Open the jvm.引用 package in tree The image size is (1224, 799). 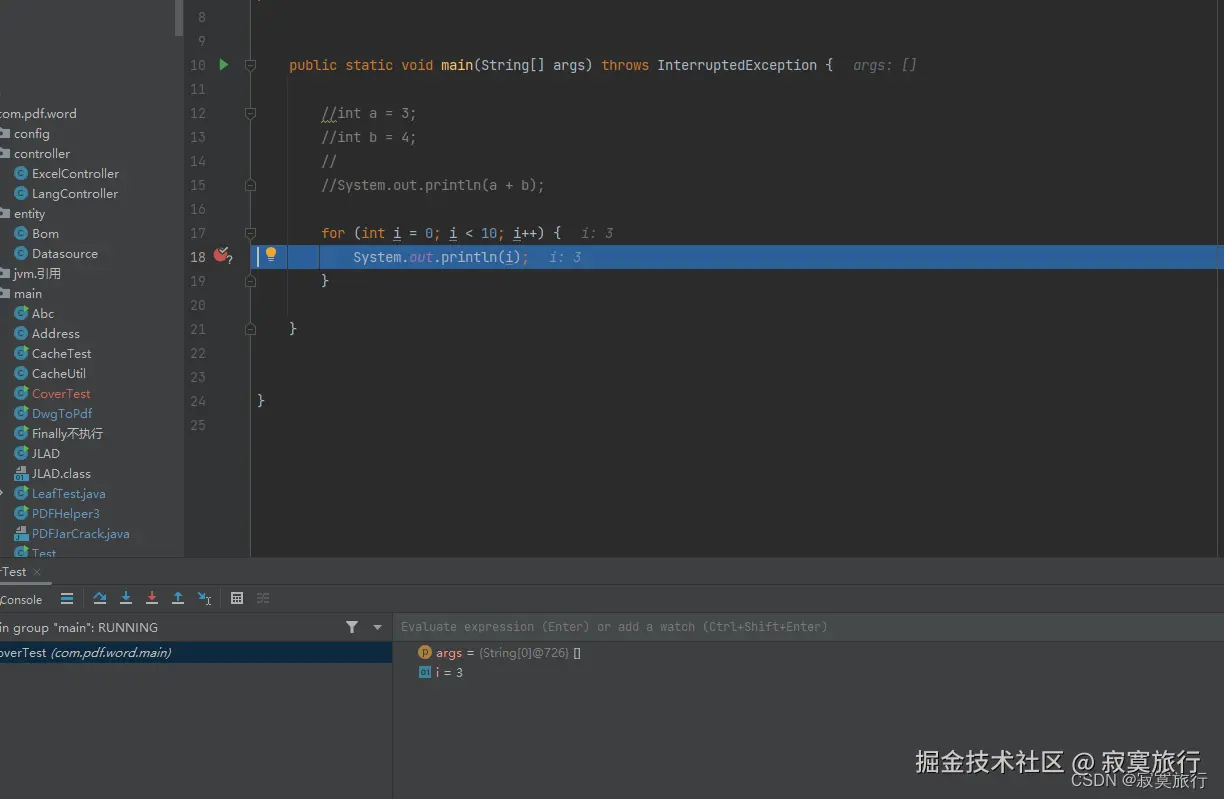pos(37,273)
